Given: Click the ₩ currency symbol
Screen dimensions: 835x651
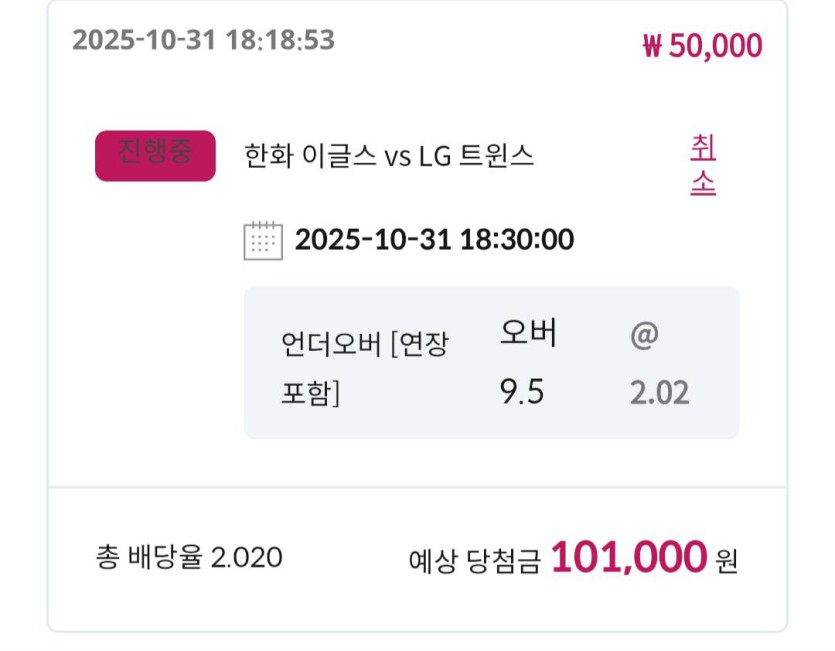Looking at the screenshot, I should (652, 47).
